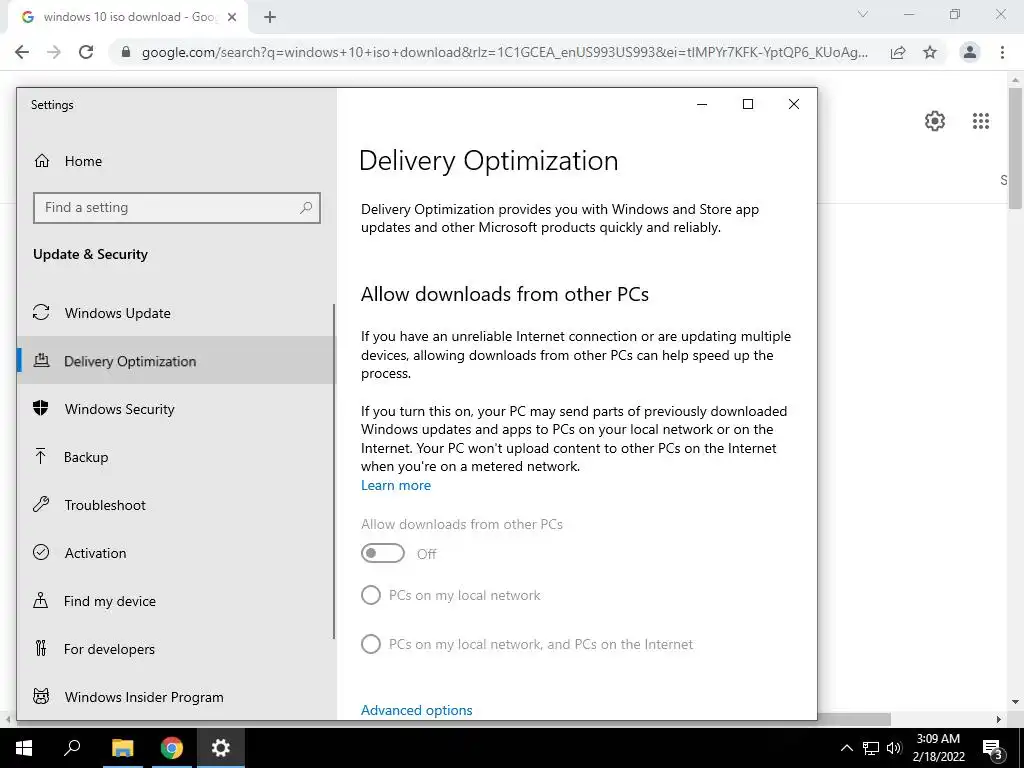
Task: Open the Chrome three-dot menu
Action: tap(1002, 52)
